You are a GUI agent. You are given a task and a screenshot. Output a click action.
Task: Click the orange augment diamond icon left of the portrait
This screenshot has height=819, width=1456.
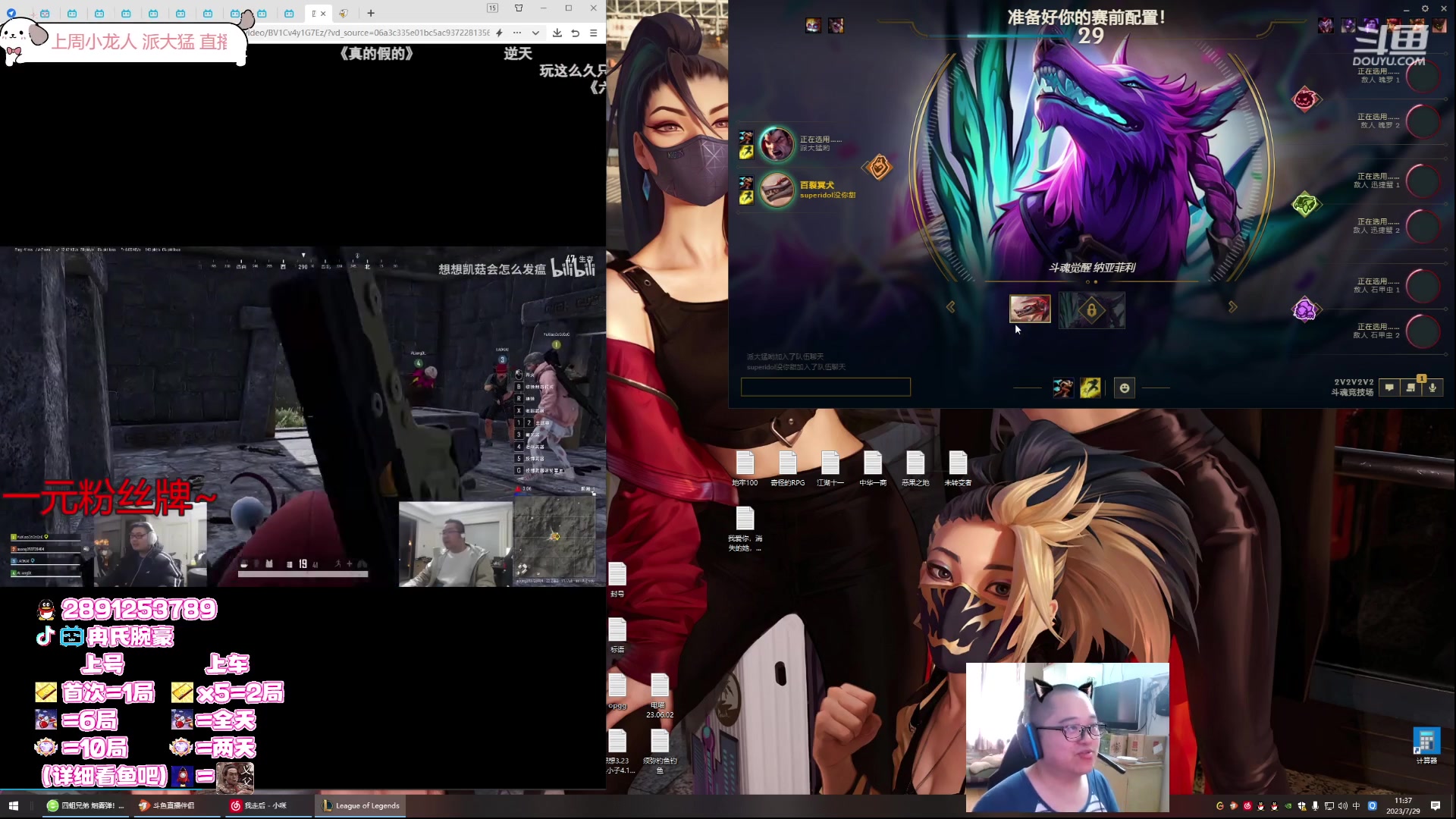[x=879, y=167]
